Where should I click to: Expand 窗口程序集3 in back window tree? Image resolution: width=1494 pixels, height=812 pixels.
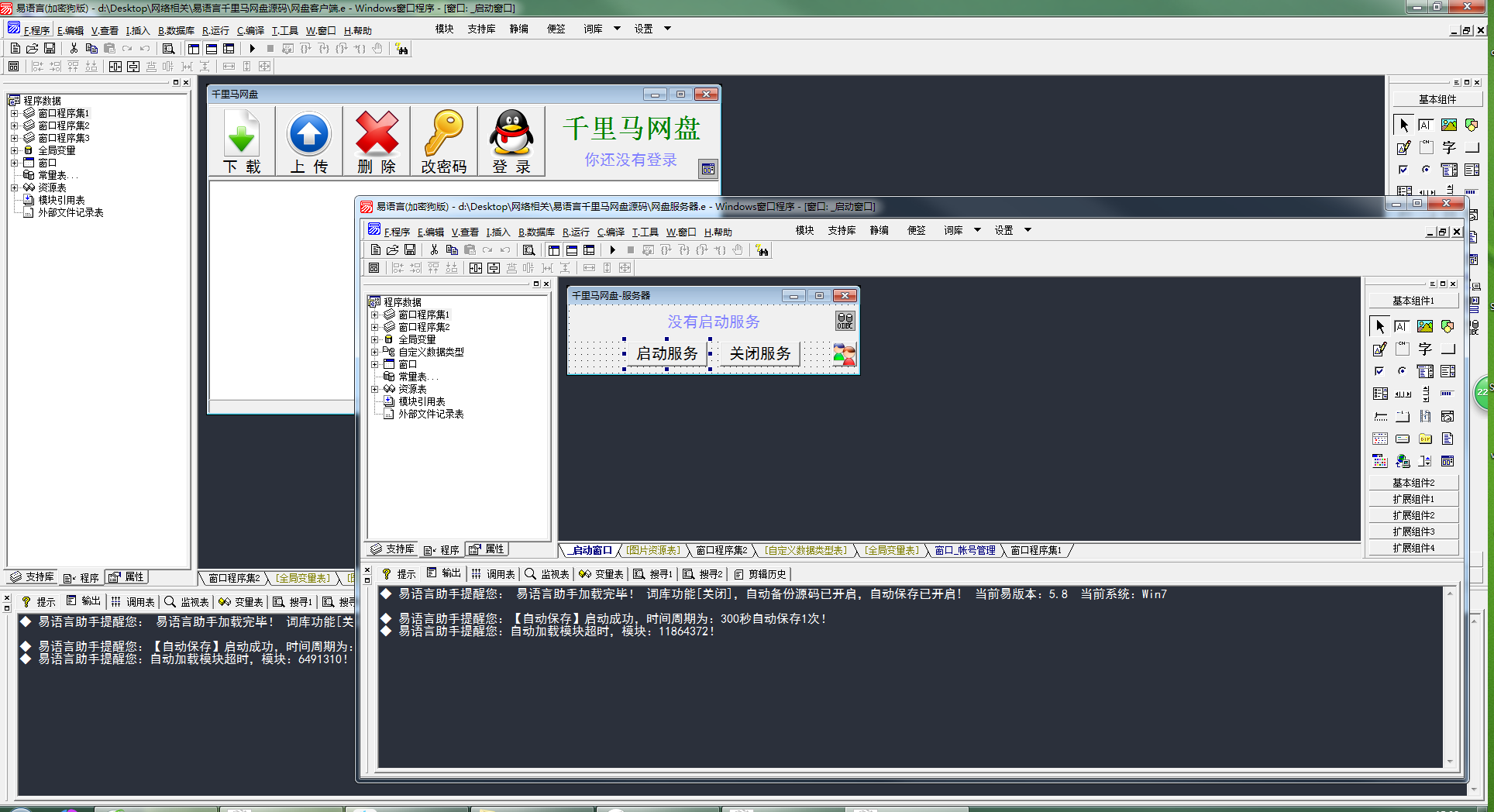14,138
